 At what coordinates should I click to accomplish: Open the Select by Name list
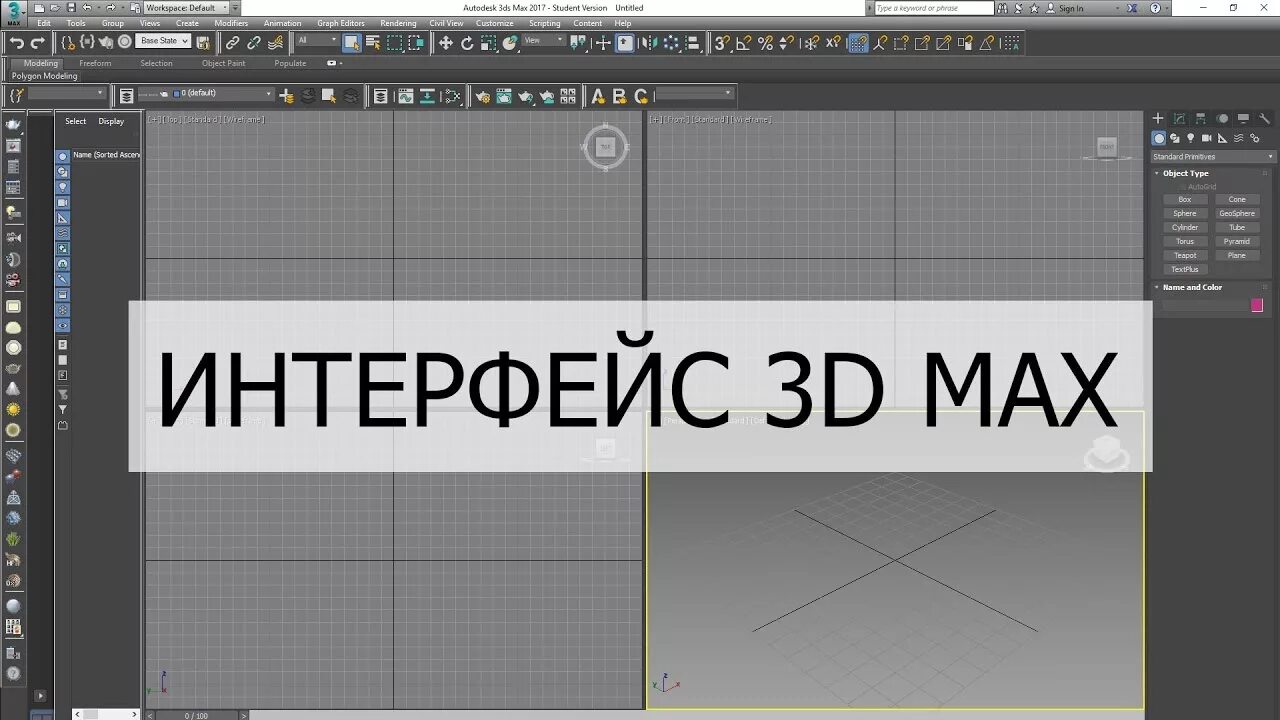373,43
